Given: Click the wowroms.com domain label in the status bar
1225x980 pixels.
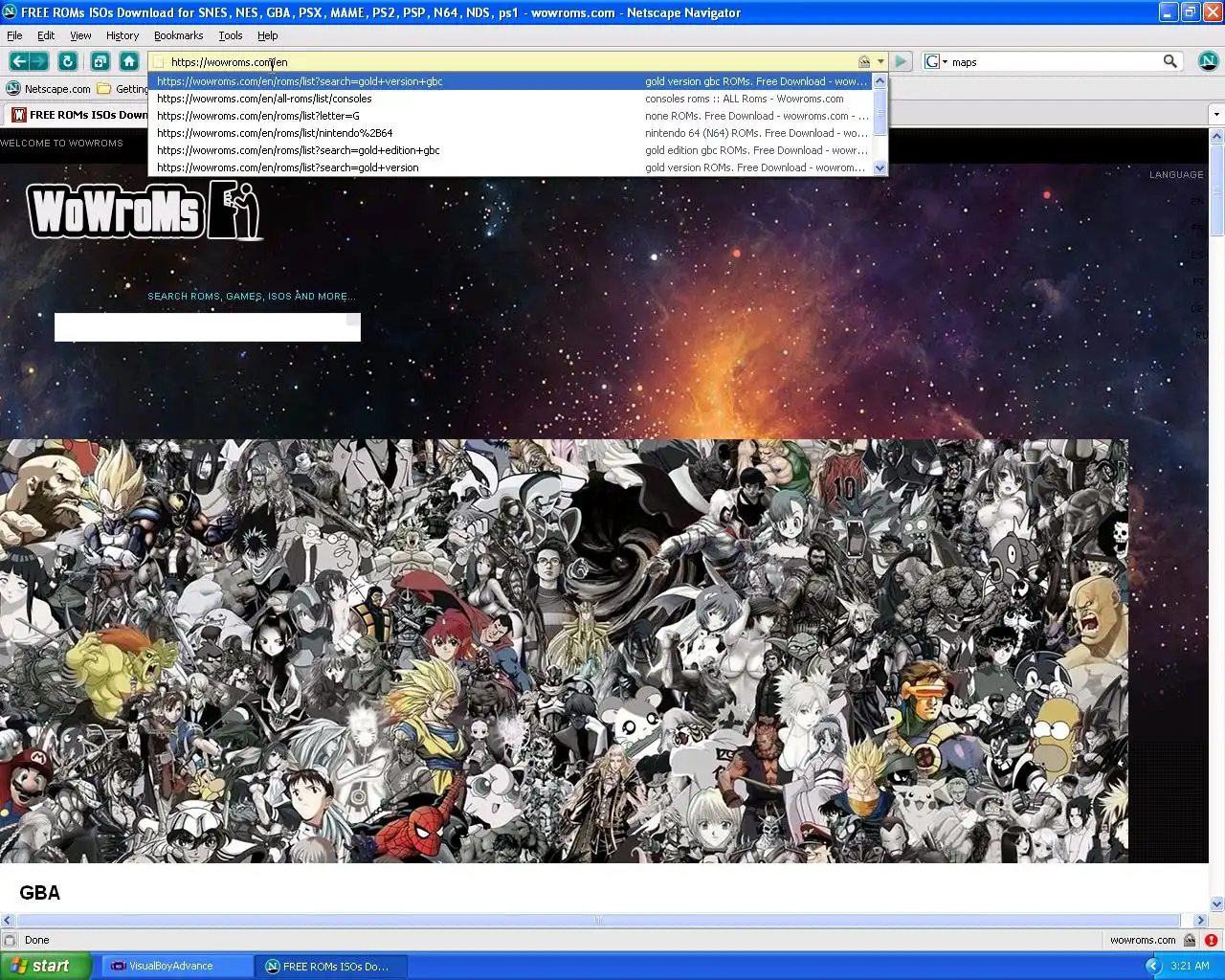Looking at the screenshot, I should 1143,940.
